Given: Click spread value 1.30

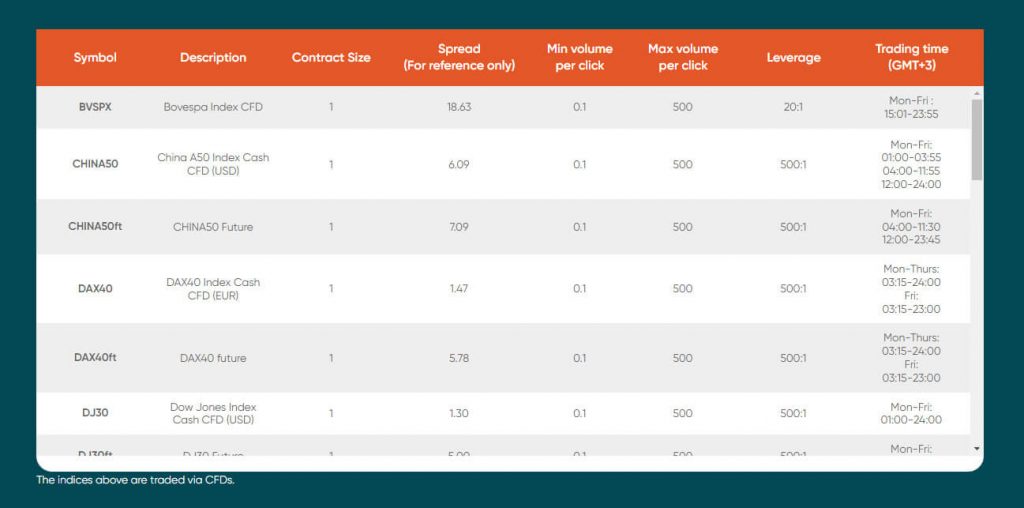Looking at the screenshot, I should (x=459, y=413).
